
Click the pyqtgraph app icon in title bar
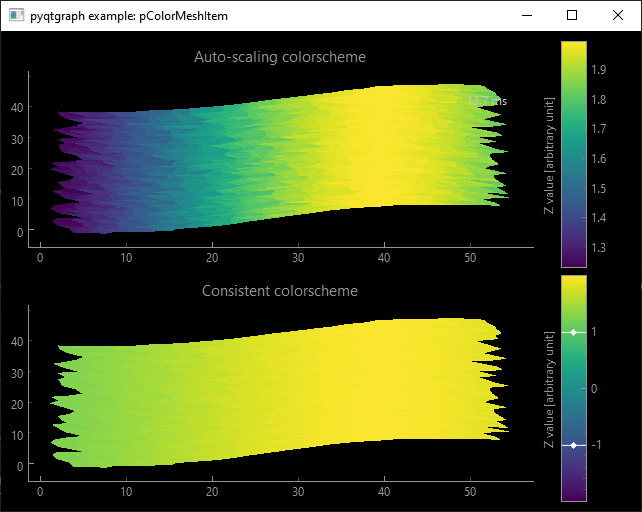click(16, 16)
